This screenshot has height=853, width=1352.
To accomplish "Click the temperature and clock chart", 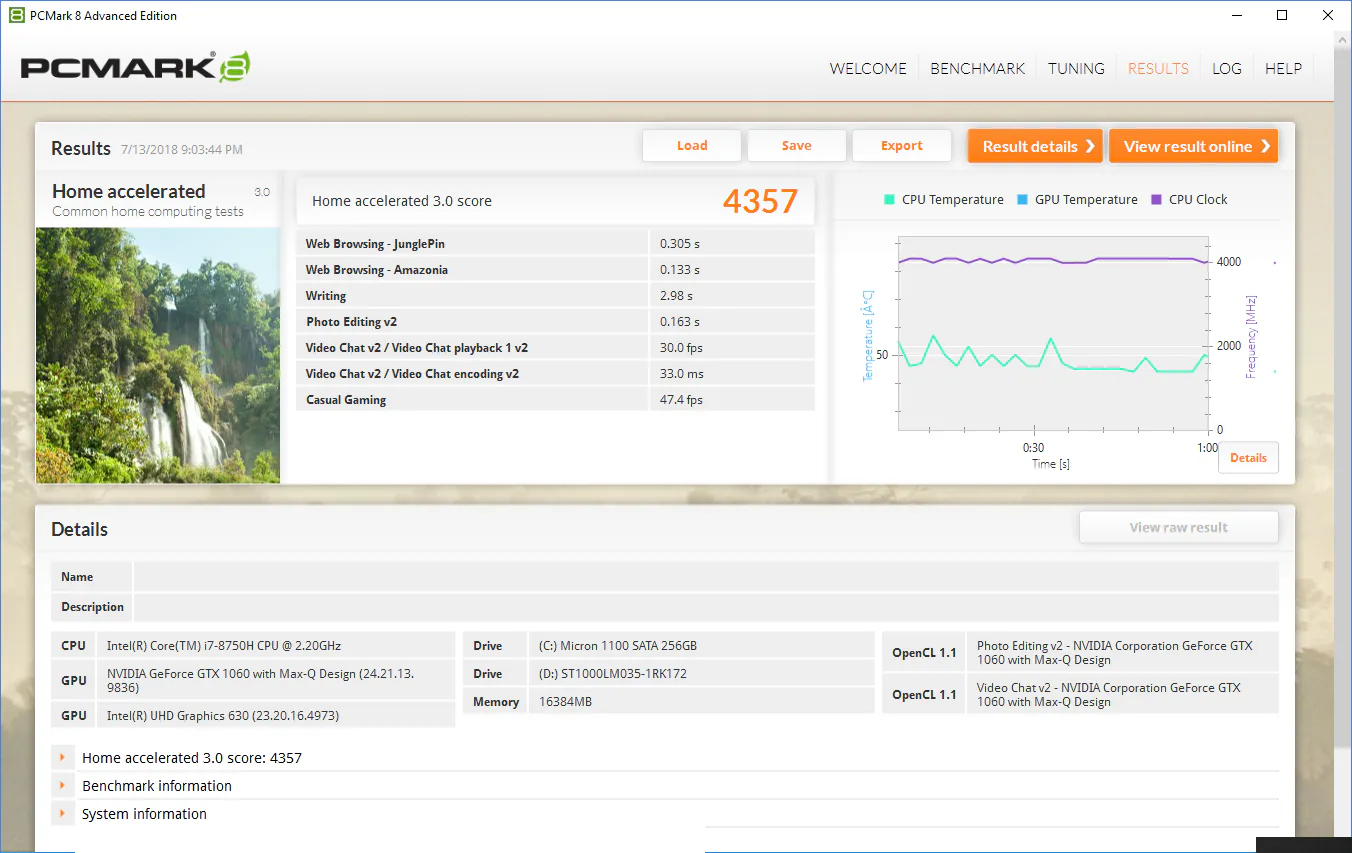I will pyautogui.click(x=1053, y=334).
